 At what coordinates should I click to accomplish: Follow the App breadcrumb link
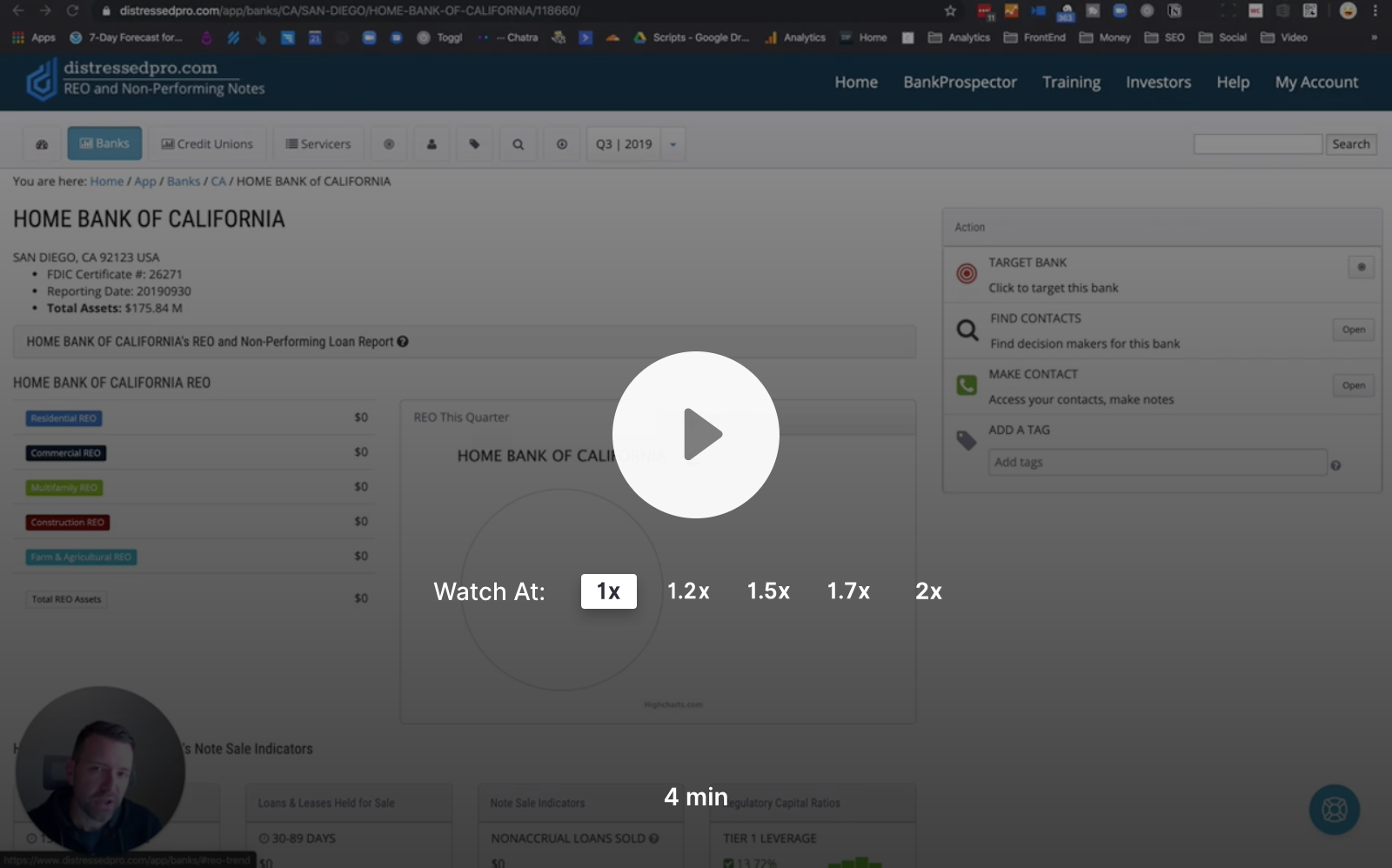click(145, 182)
